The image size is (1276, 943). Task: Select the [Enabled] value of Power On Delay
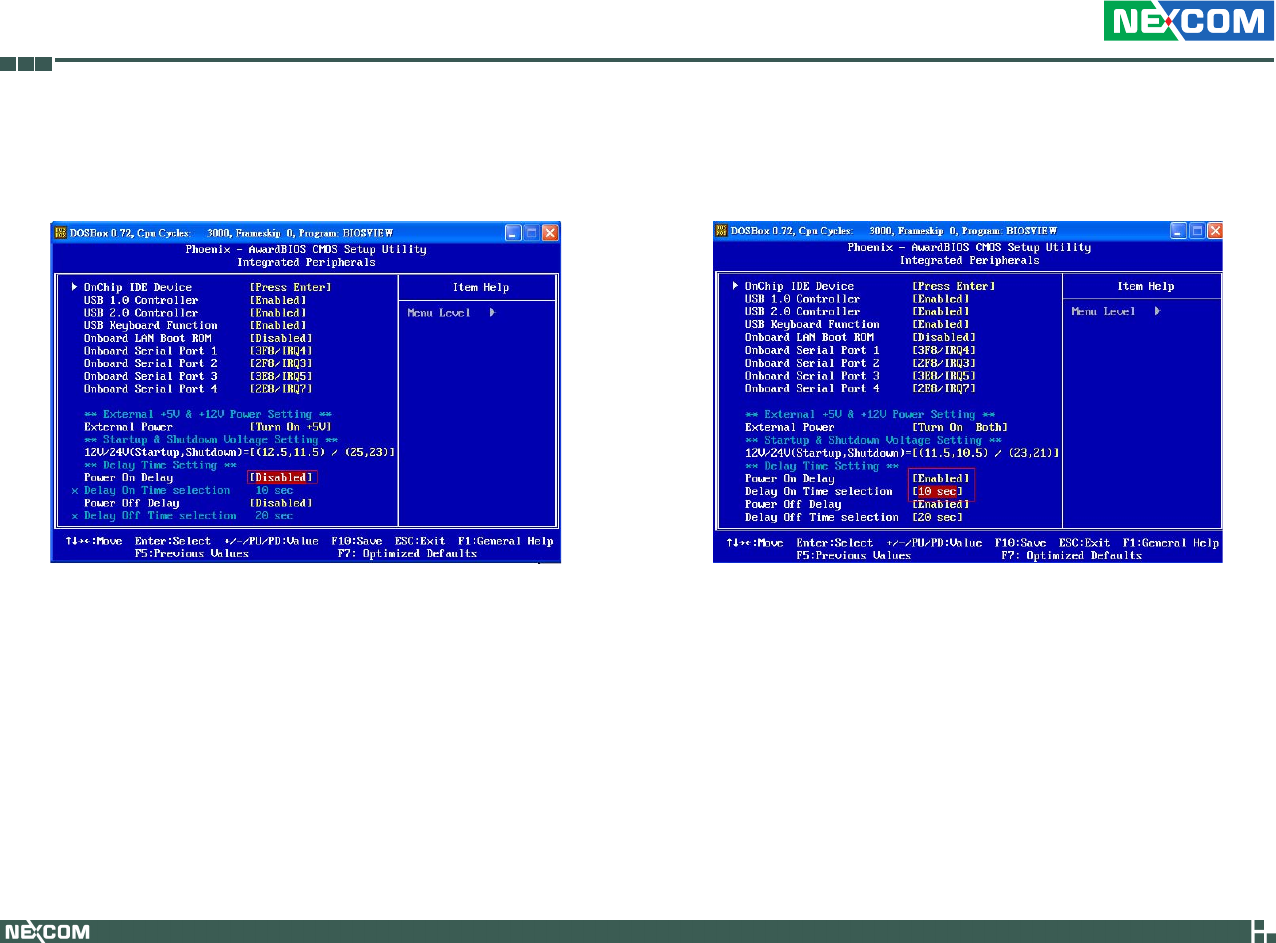point(941,478)
